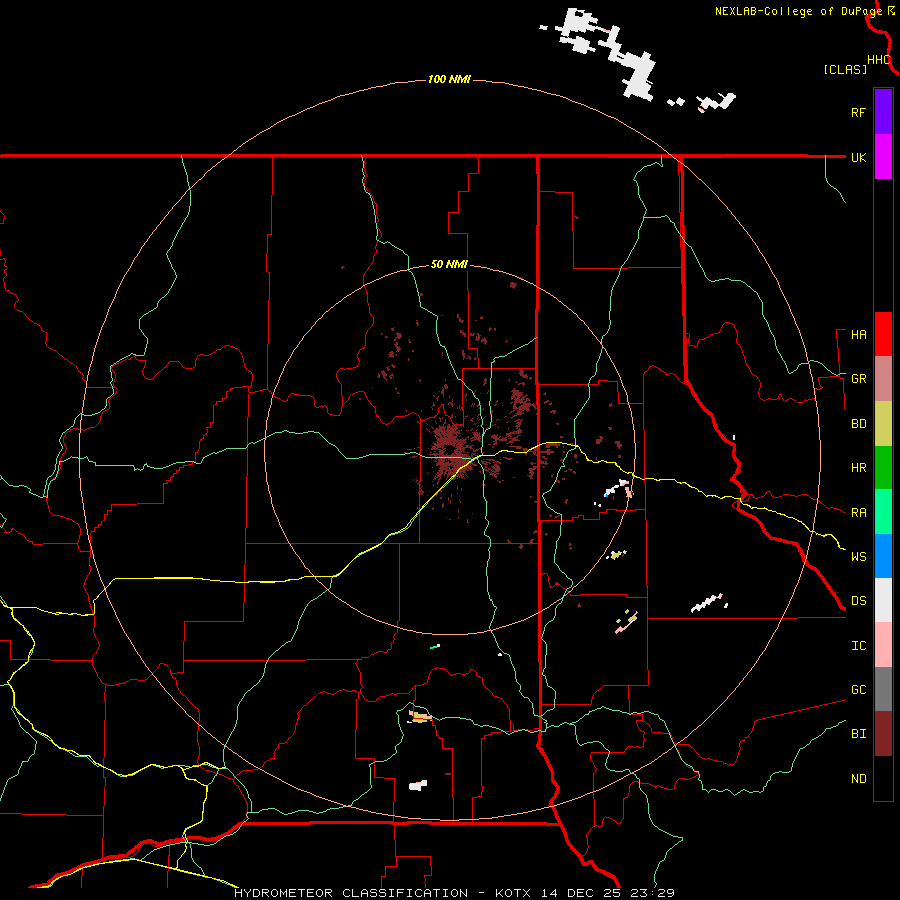
Task: Click the white DS legend swatch
Action: [883, 600]
